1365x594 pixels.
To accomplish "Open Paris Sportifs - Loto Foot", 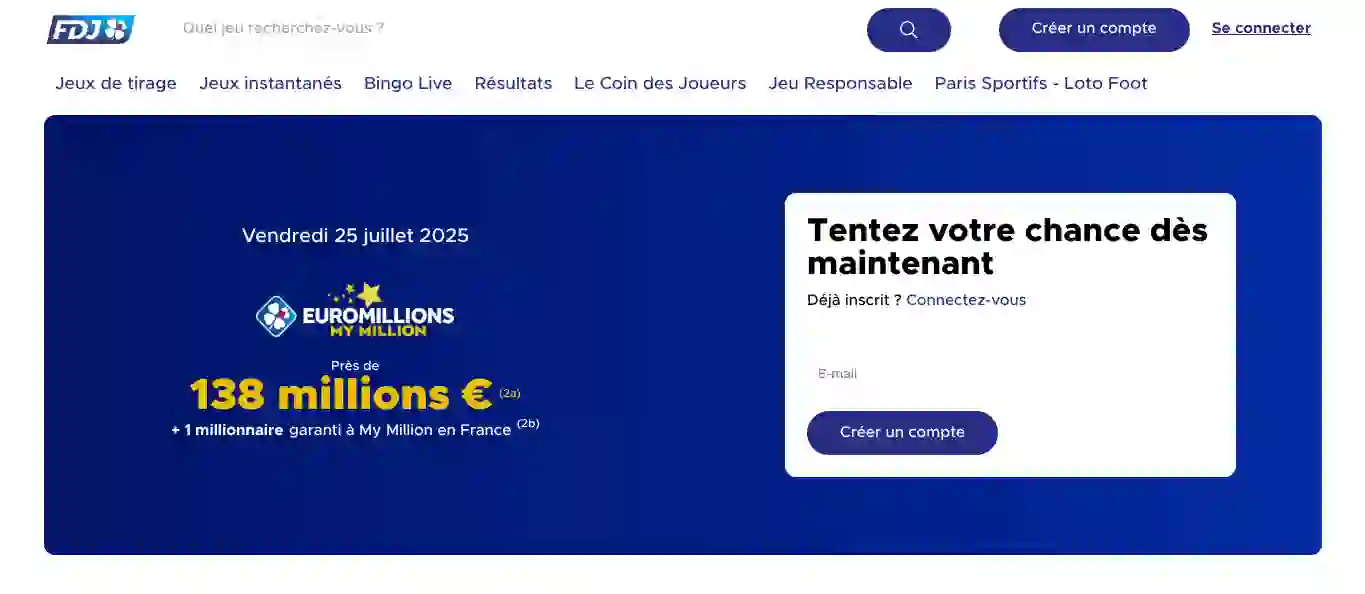I will tap(1041, 84).
